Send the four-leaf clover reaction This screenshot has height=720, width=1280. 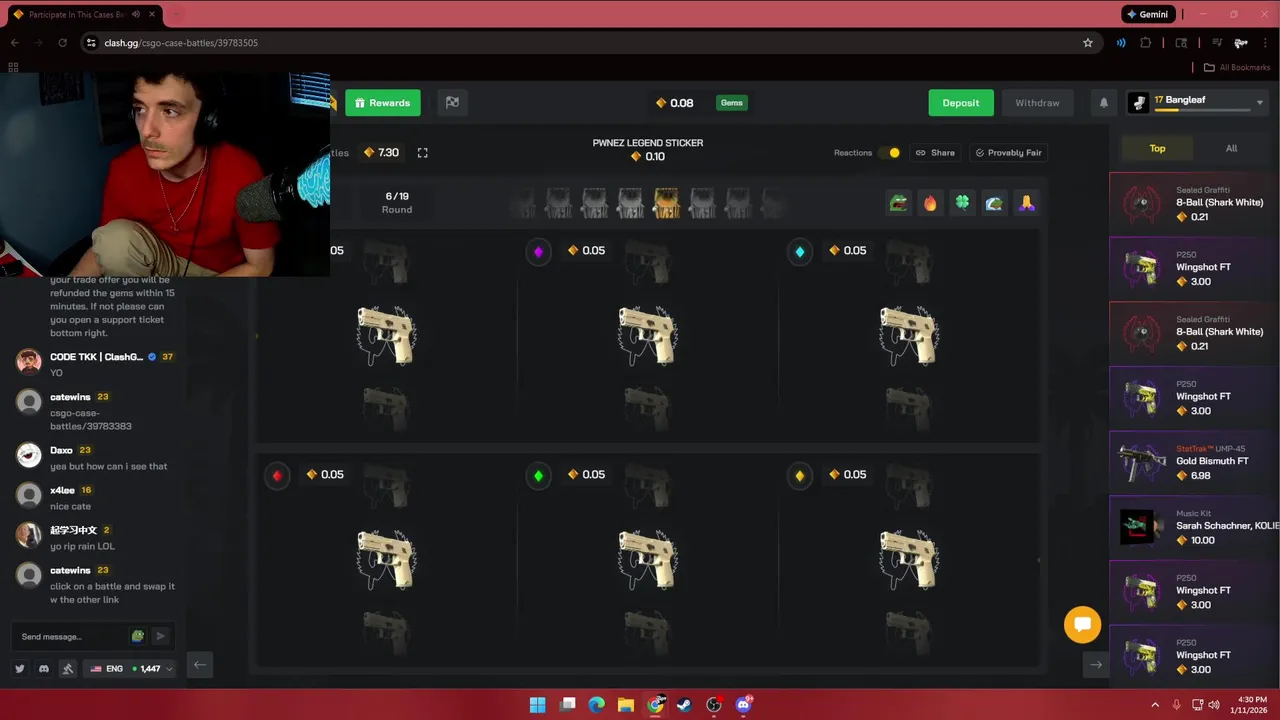(962, 204)
